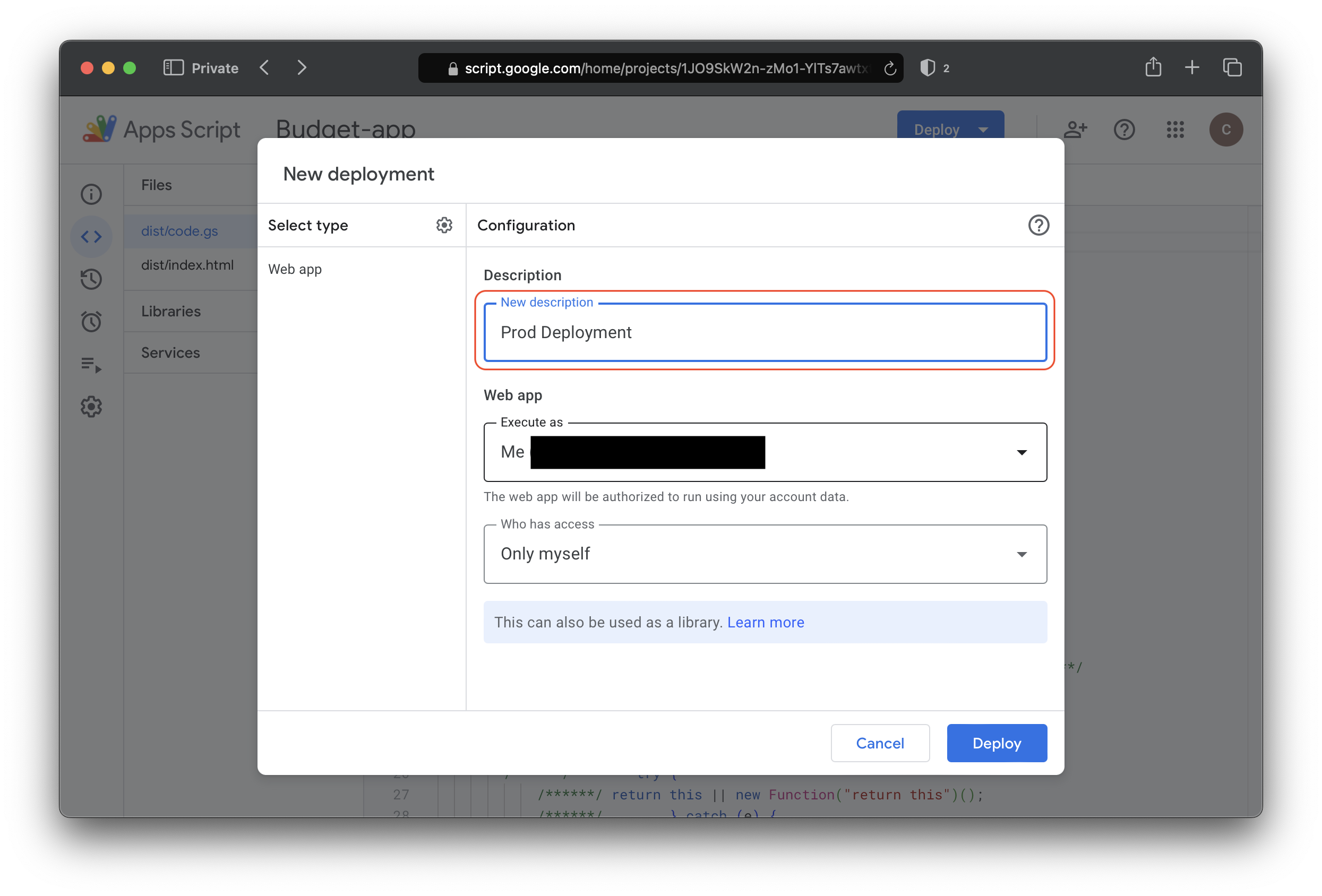The height and width of the screenshot is (896, 1322).
Task: Click the Libraries section label
Action: pyautogui.click(x=169, y=311)
